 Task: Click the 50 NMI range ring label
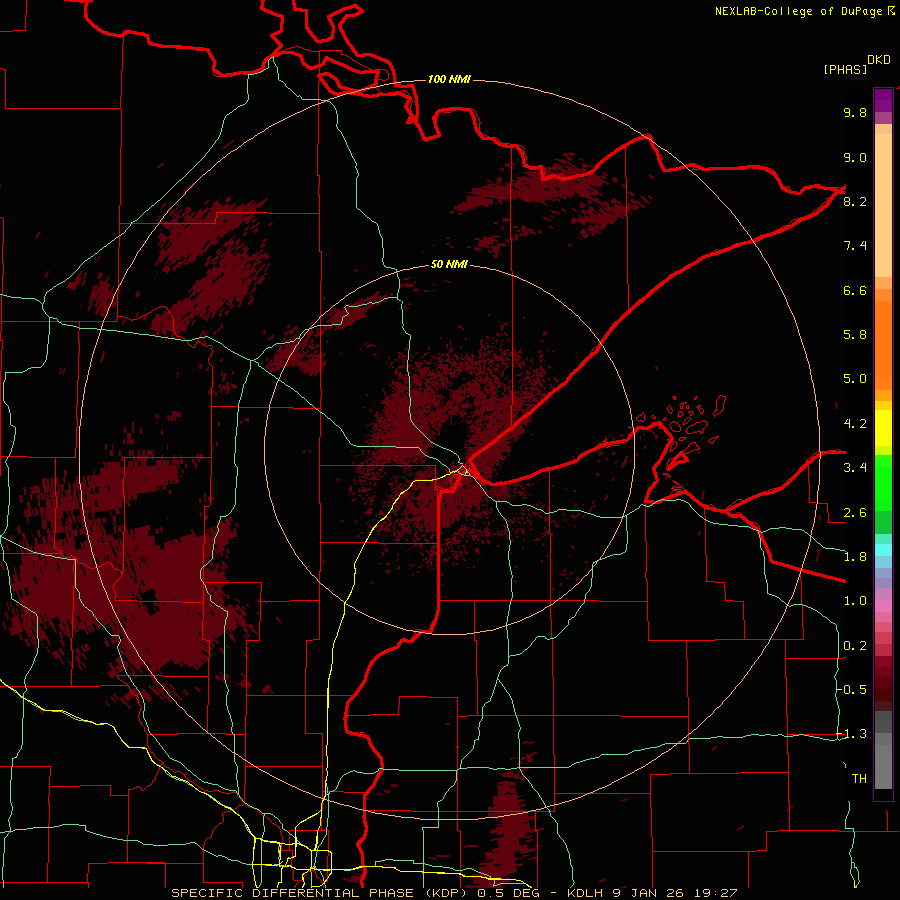449,265
